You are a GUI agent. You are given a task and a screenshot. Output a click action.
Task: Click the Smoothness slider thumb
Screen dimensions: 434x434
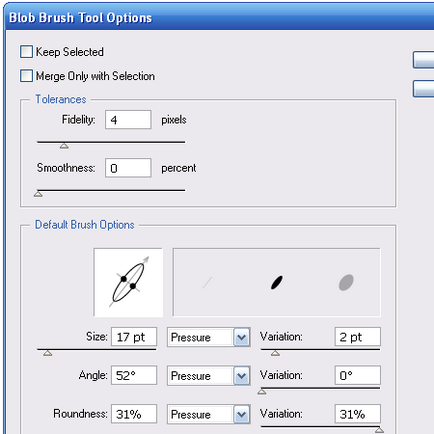pyautogui.click(x=38, y=194)
